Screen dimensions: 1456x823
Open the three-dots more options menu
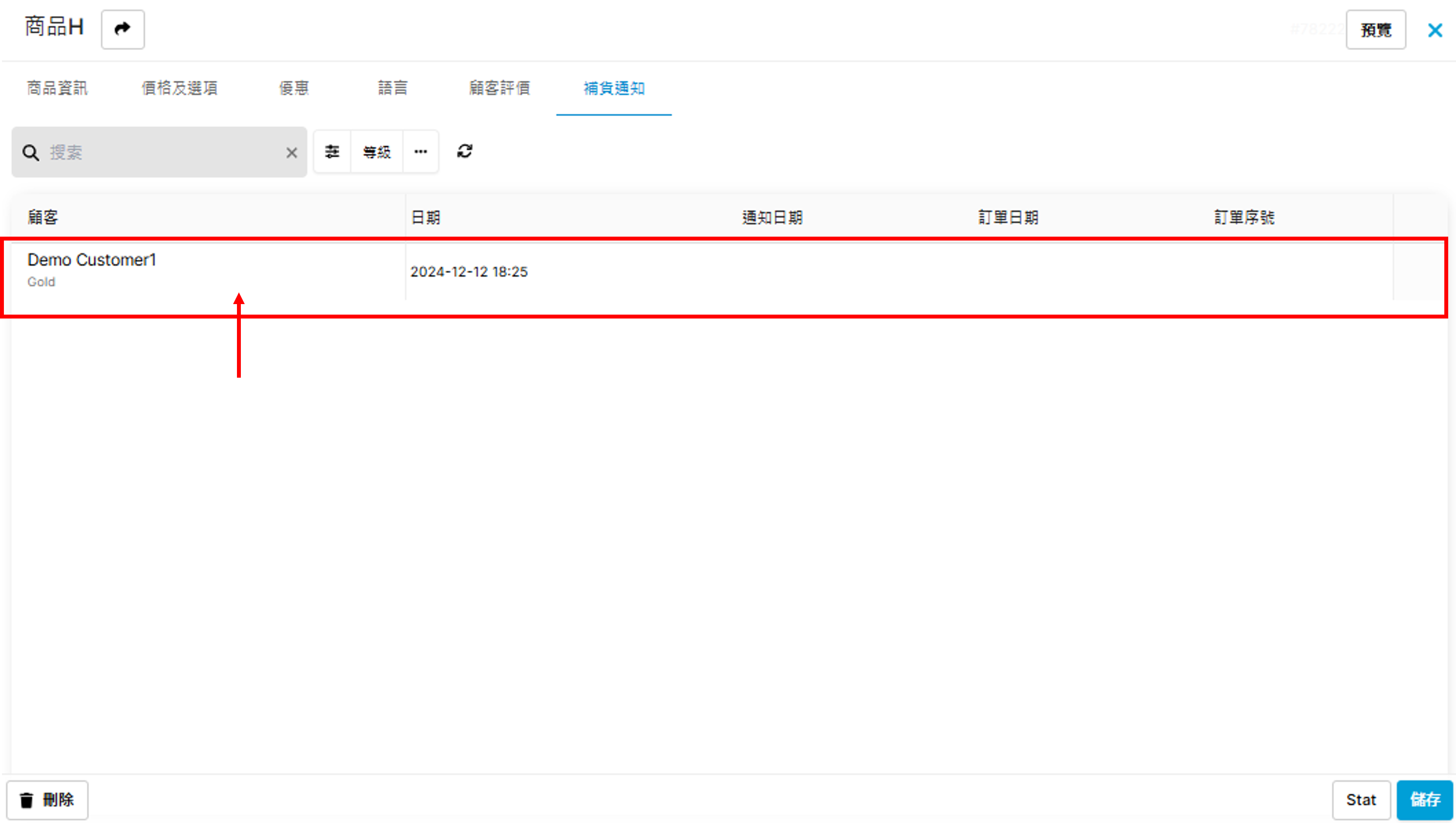coord(421,152)
